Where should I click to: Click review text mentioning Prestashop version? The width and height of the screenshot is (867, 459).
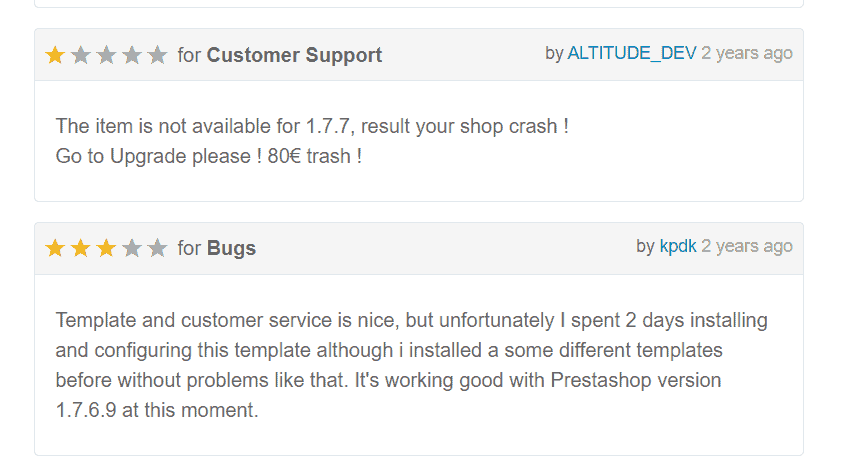[x=388, y=380]
